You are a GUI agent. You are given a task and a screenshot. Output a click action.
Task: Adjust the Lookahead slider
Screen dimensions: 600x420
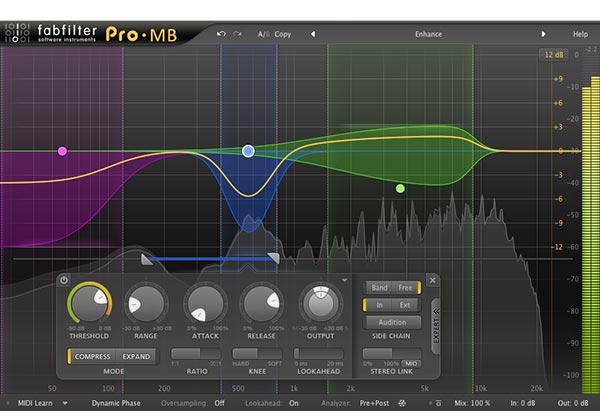click(x=318, y=354)
